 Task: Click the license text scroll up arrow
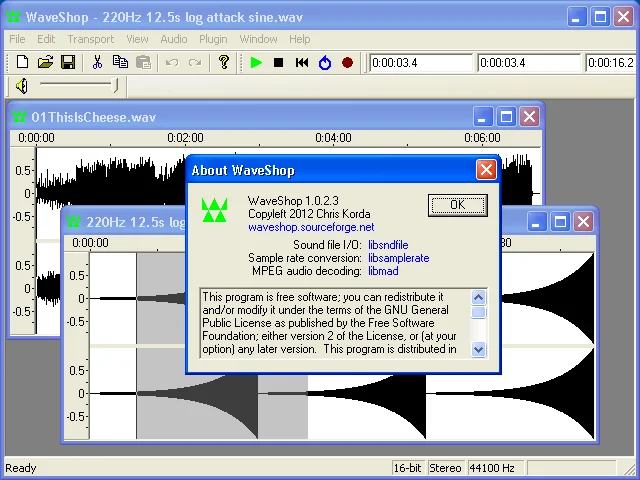coord(478,297)
